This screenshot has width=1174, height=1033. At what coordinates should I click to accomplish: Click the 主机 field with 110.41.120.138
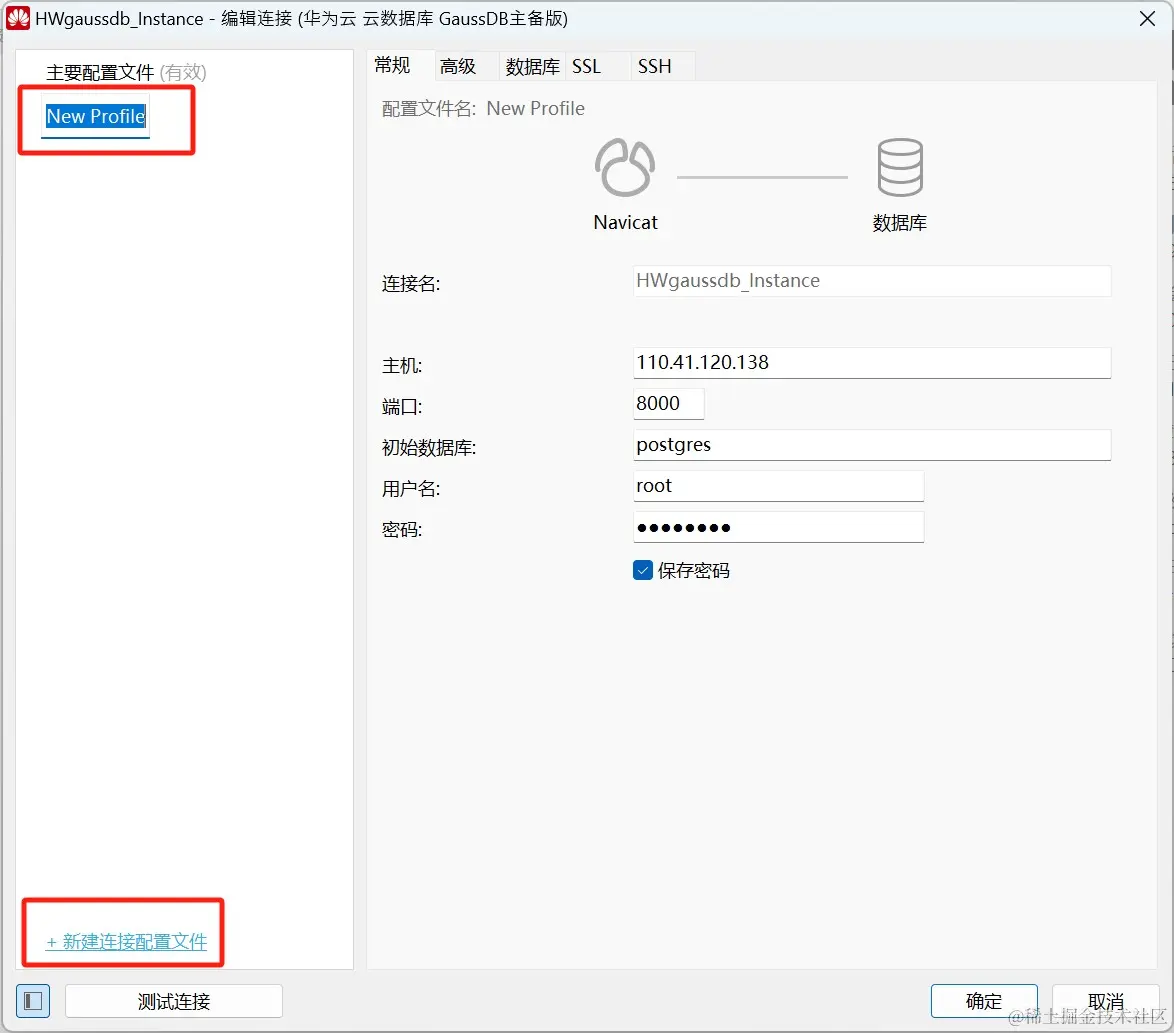coord(872,362)
